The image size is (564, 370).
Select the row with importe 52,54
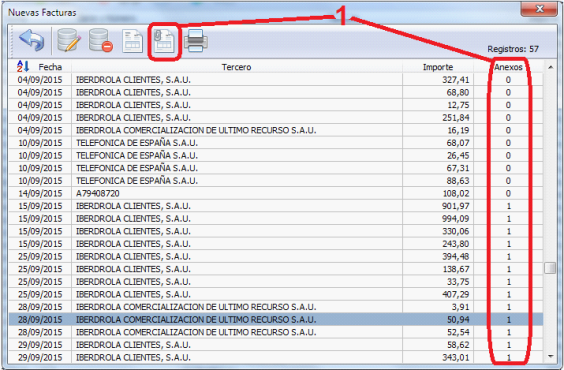276,332
